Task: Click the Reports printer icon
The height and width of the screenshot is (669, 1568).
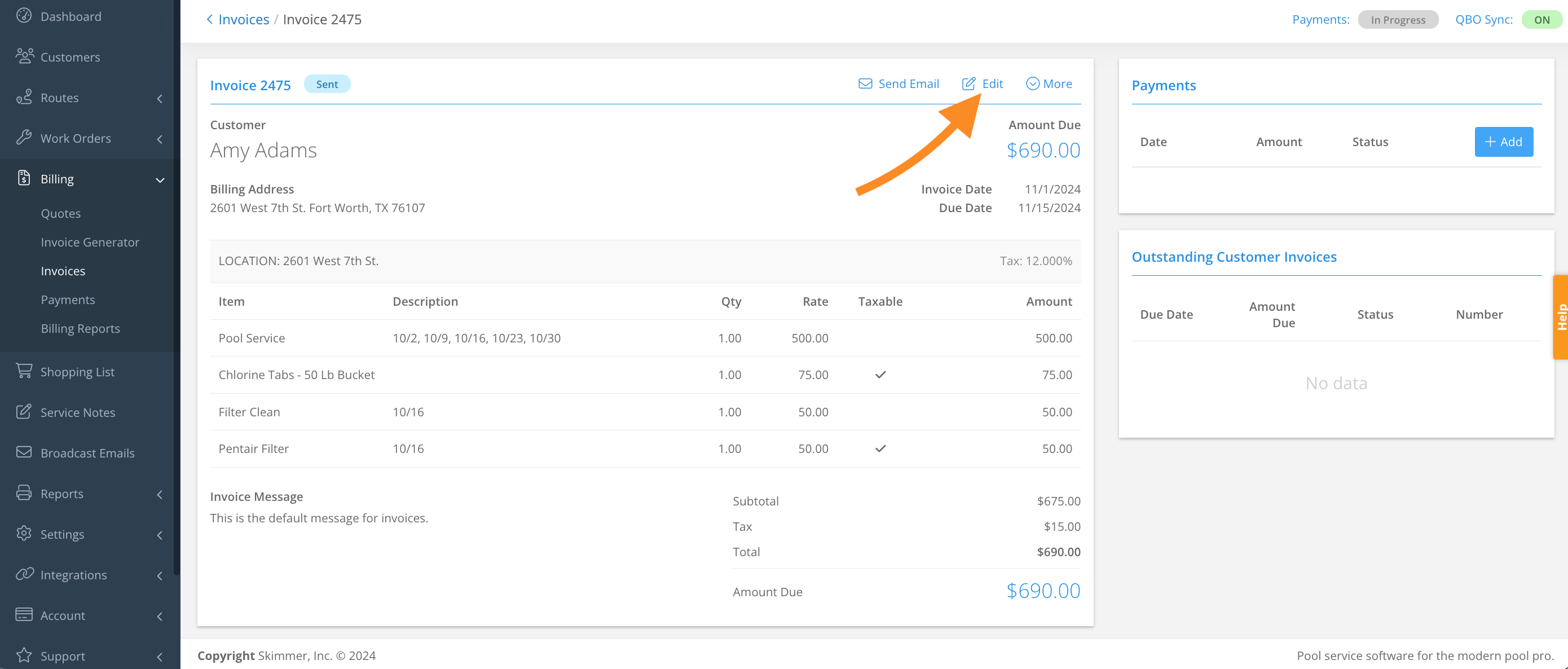Action: pos(24,493)
